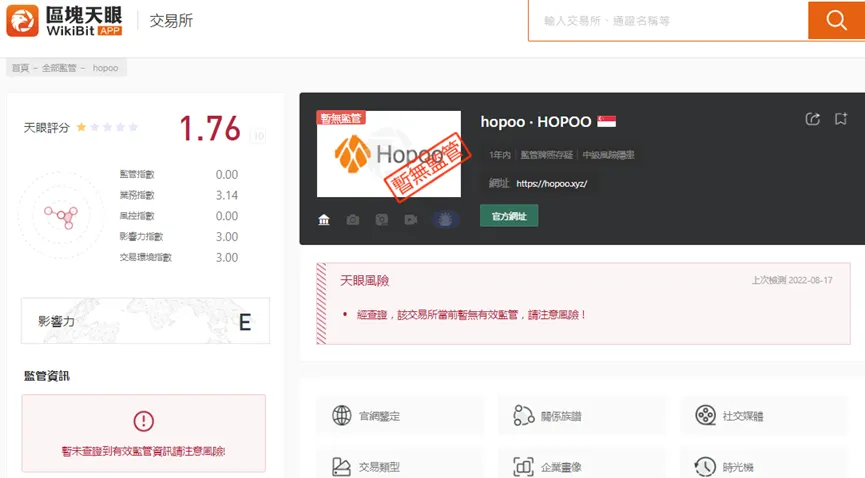Open 時光機 clock icon
This screenshot has height=478, width=865.
(706, 467)
